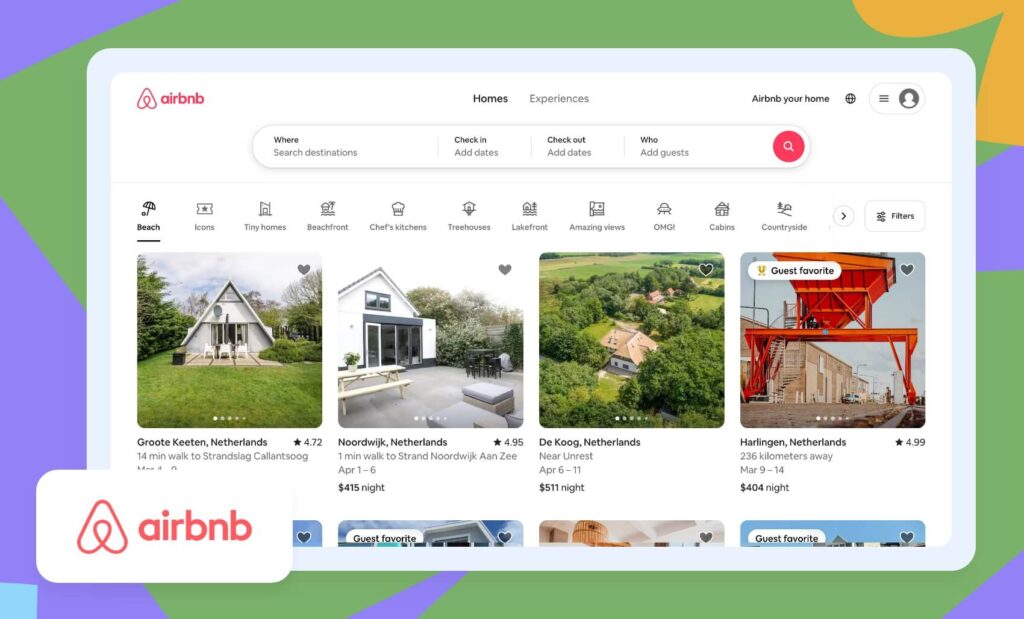Select the Beachfront category

(x=328, y=216)
